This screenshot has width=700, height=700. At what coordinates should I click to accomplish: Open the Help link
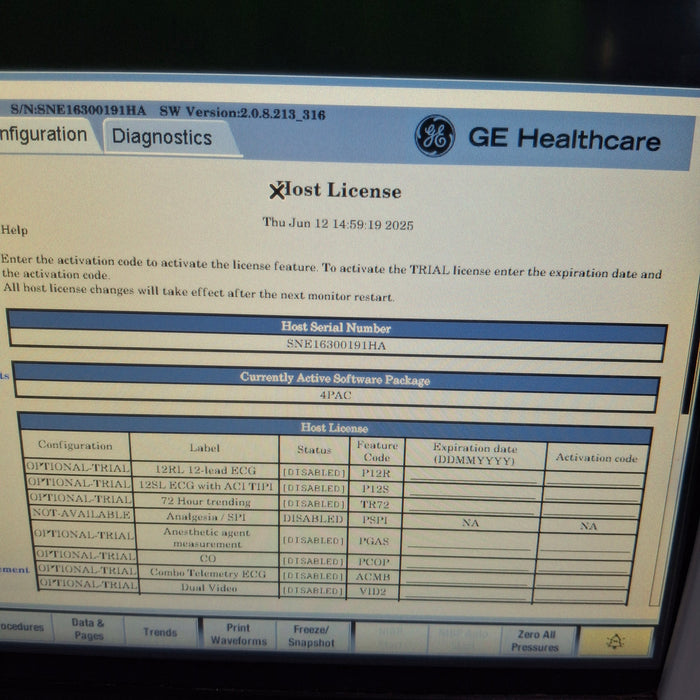click(x=14, y=230)
